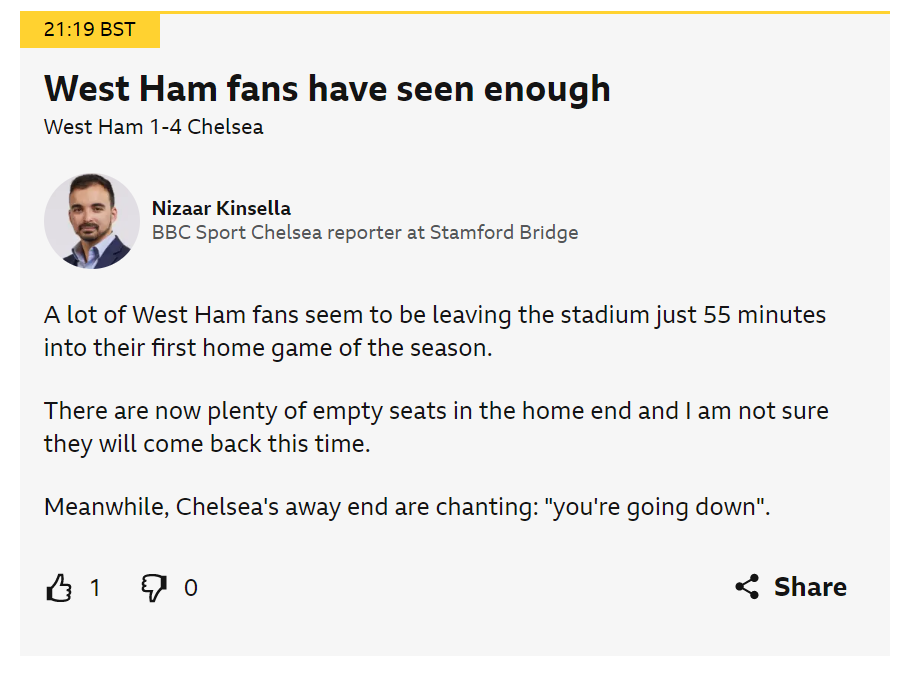The height and width of the screenshot is (676, 909).
Task: Dislike the post with the thumbs-down icon
Action: point(154,588)
